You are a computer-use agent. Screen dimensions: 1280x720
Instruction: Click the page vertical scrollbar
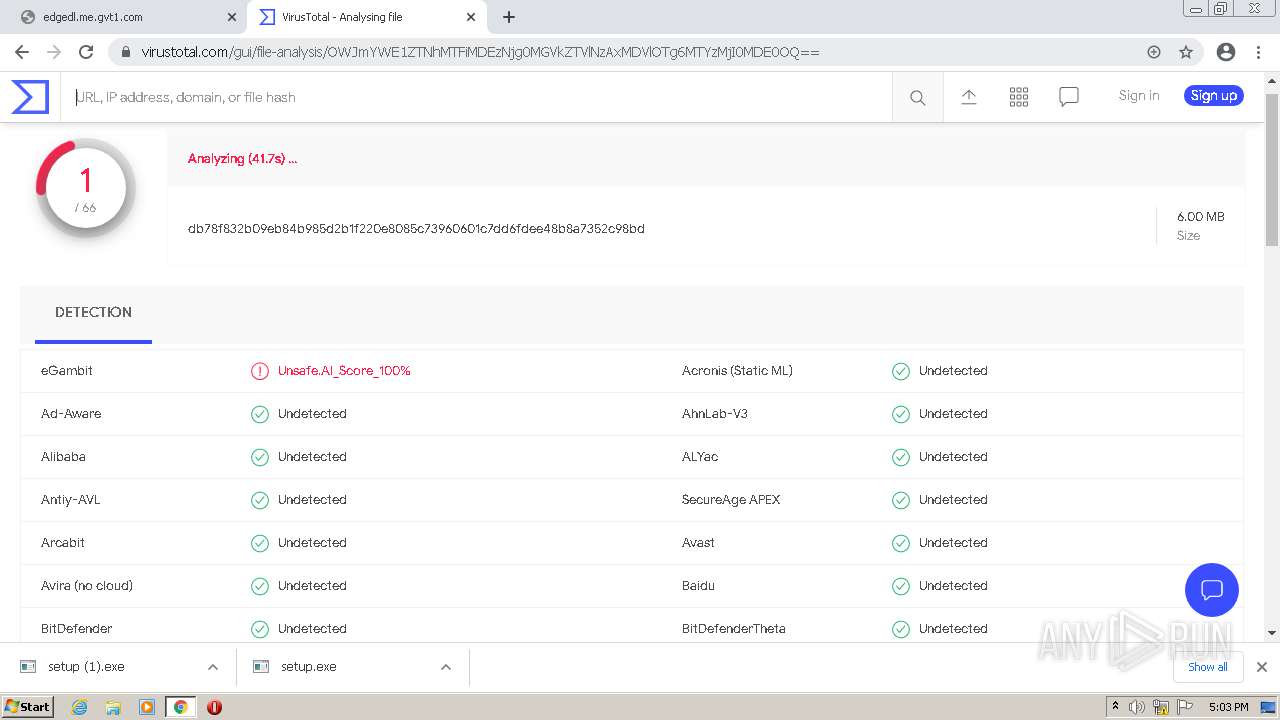coord(1272,168)
